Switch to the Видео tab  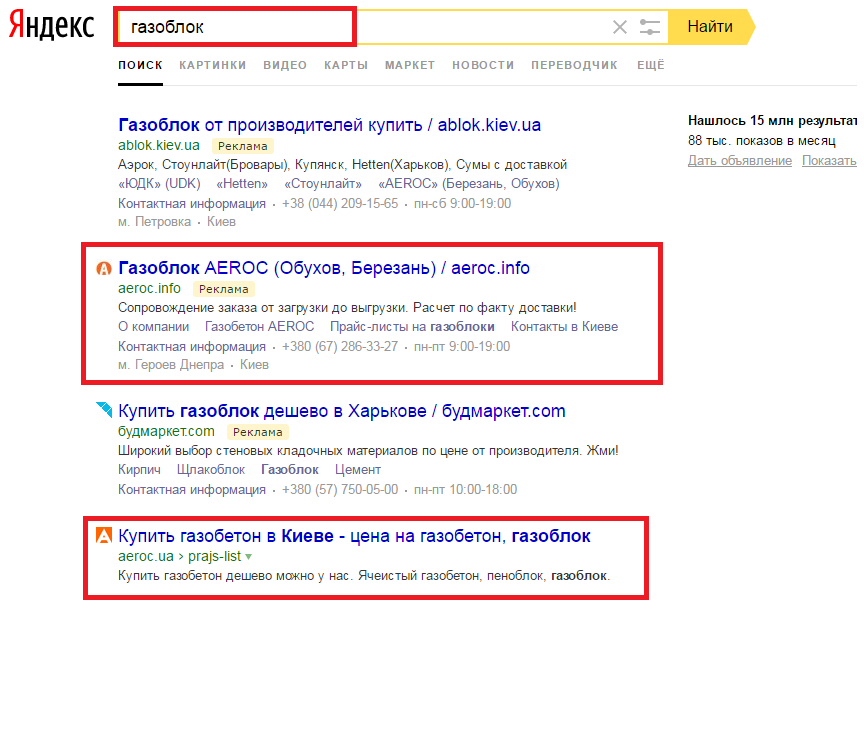[x=285, y=65]
